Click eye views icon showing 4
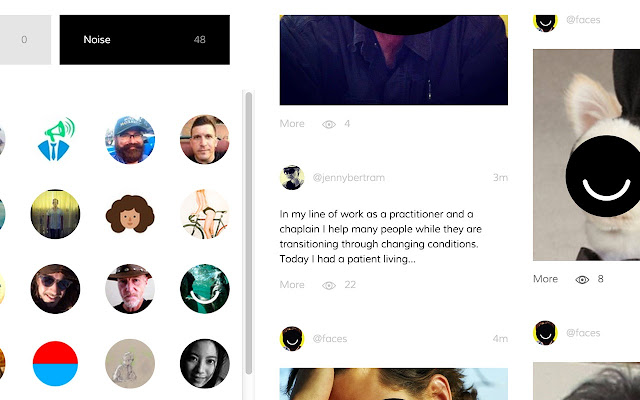 coord(329,124)
